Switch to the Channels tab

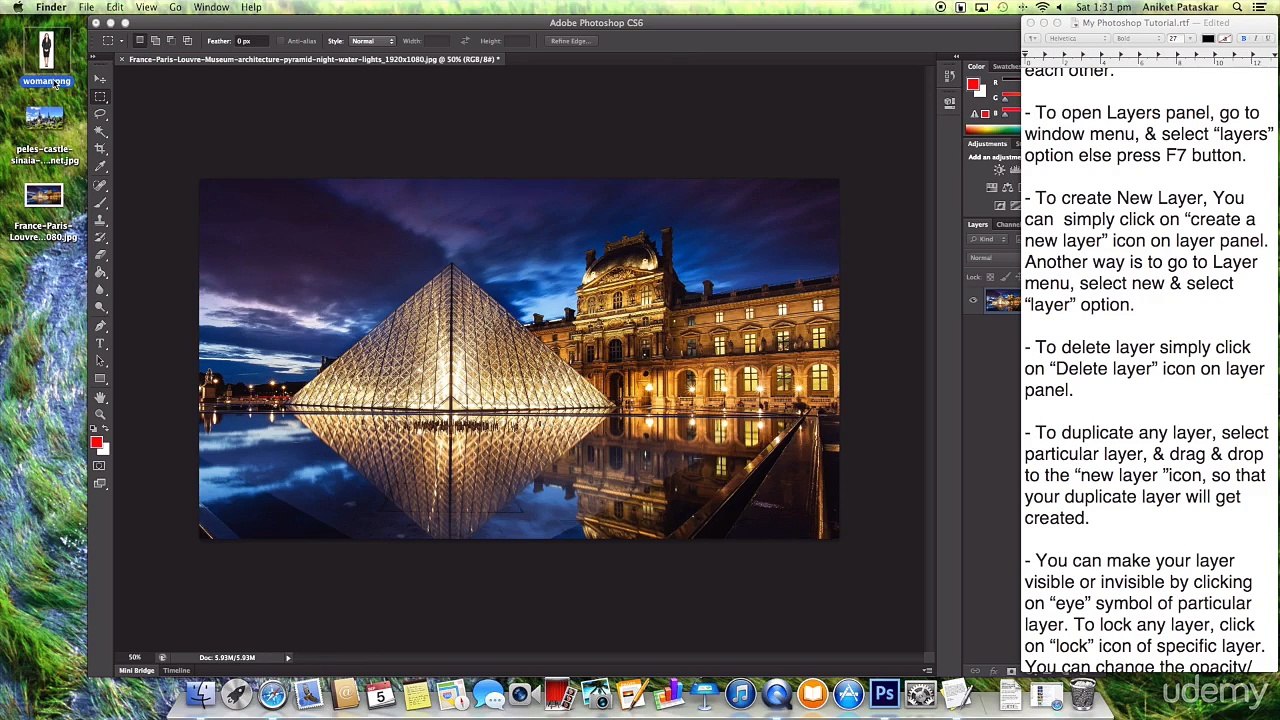tap(1007, 225)
